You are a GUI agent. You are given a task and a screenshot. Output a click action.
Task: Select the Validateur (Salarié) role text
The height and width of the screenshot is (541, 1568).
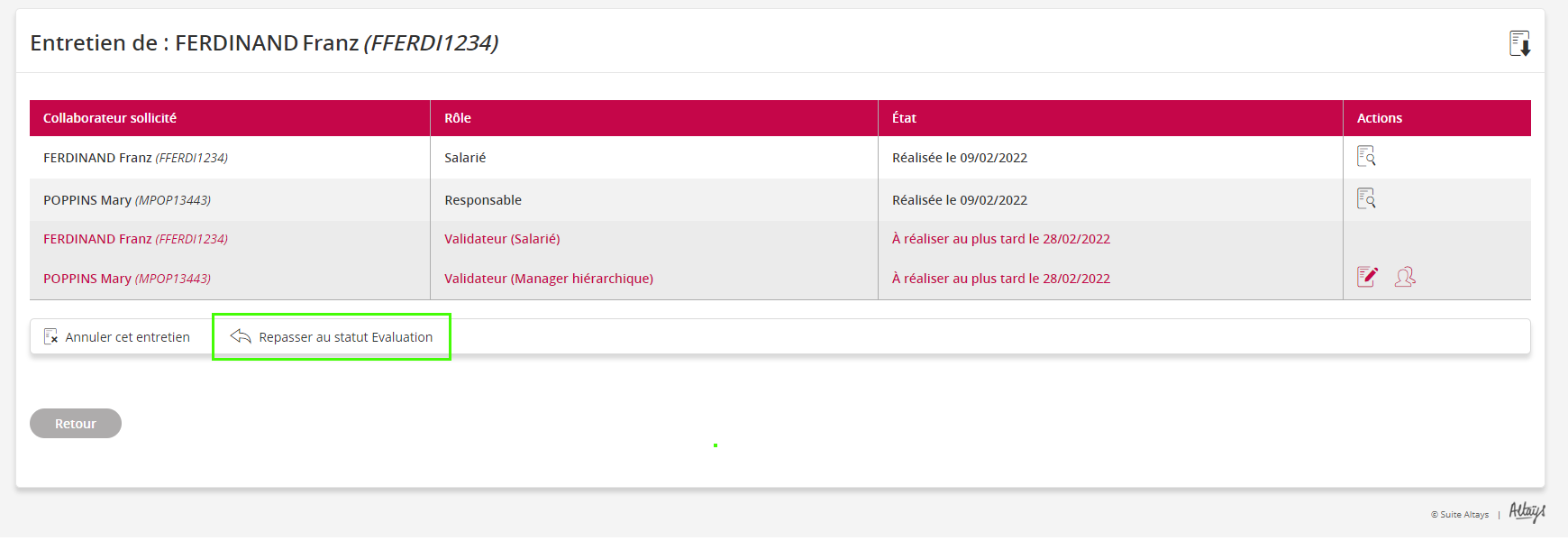(x=502, y=239)
